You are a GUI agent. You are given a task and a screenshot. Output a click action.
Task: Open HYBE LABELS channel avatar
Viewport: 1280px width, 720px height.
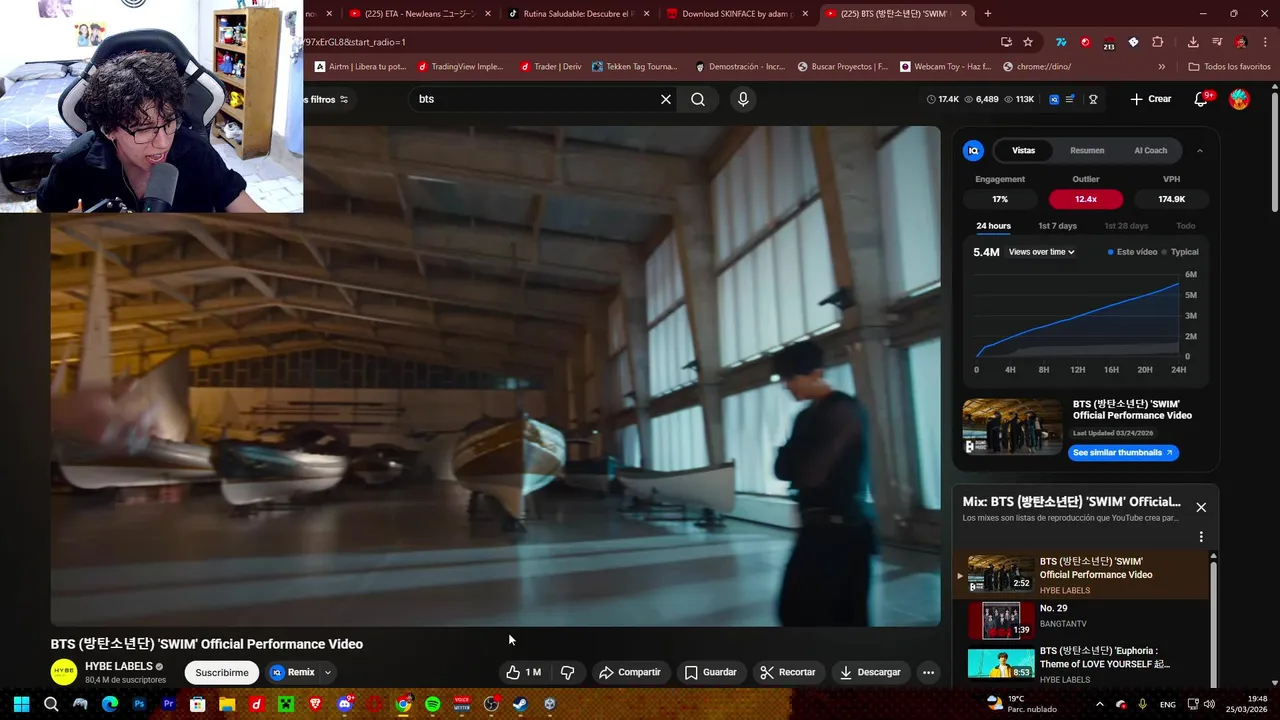pos(64,672)
